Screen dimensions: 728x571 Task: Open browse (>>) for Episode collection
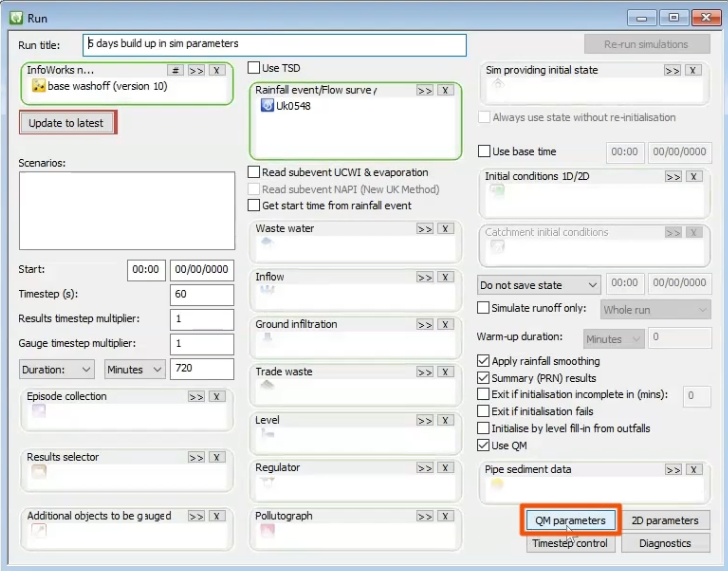point(196,396)
